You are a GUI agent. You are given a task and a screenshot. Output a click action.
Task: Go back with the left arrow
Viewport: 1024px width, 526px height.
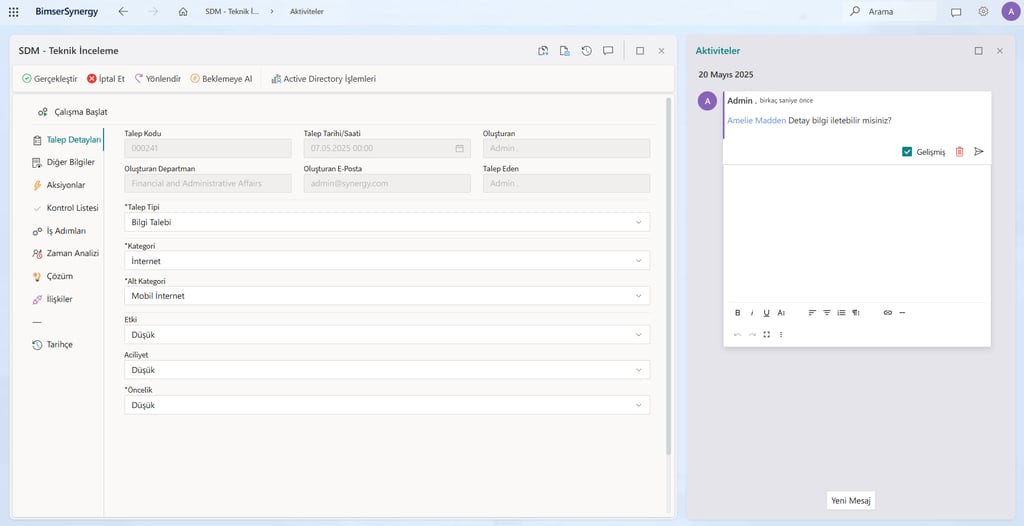pyautogui.click(x=123, y=12)
